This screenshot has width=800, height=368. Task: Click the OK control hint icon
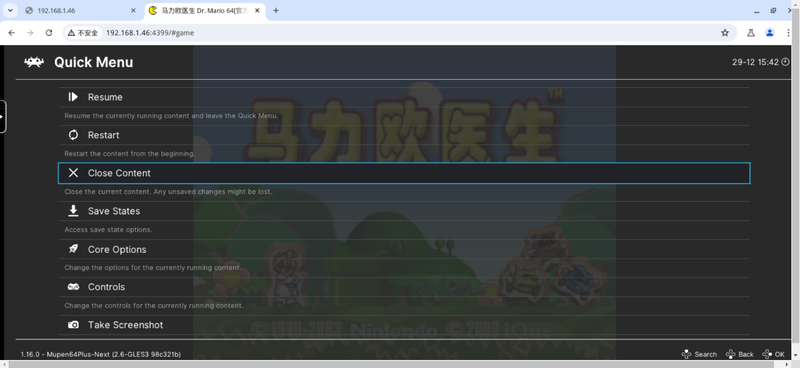767,354
